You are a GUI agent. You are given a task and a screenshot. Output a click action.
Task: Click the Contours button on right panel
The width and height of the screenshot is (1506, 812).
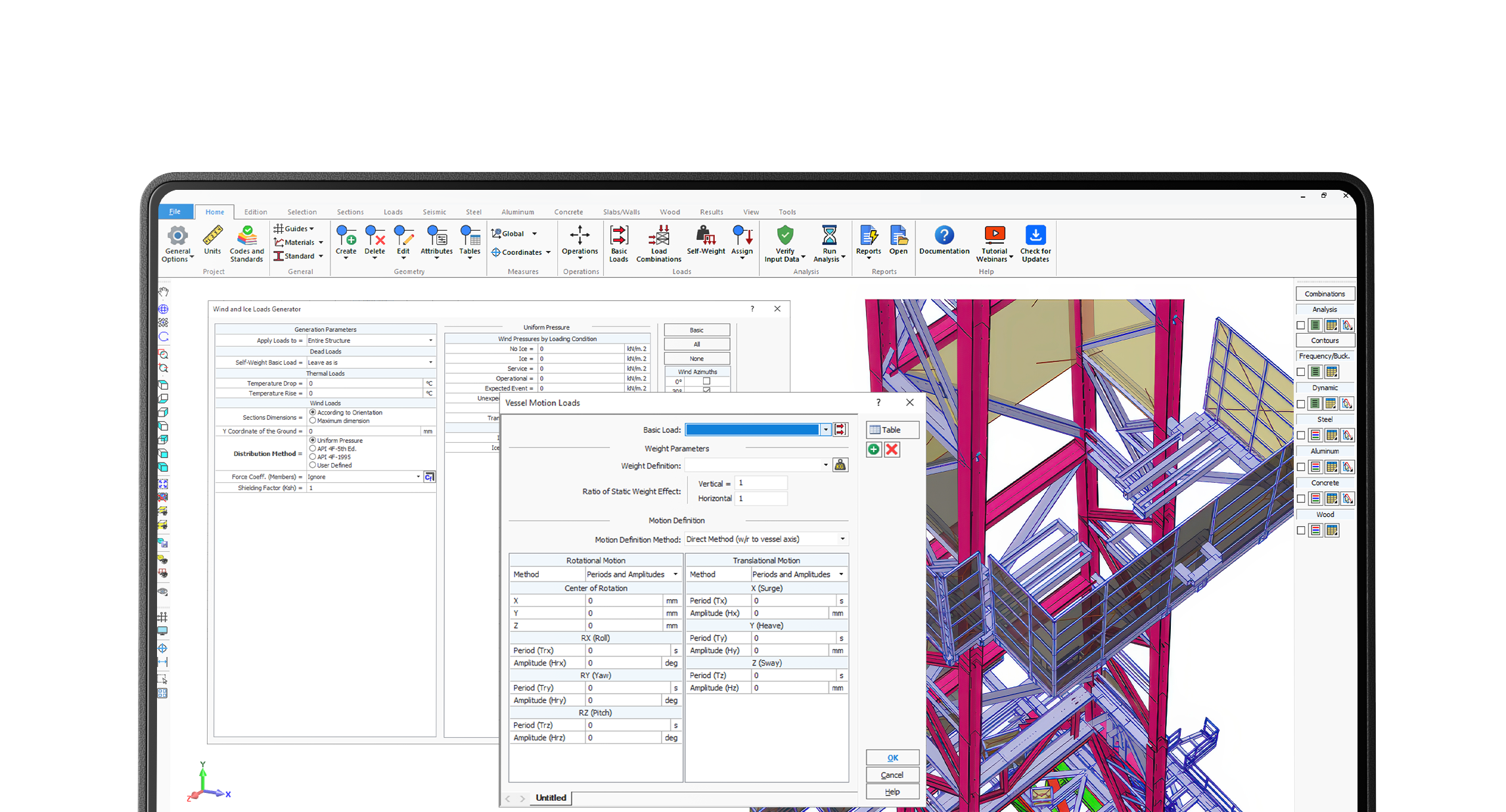coord(1325,340)
